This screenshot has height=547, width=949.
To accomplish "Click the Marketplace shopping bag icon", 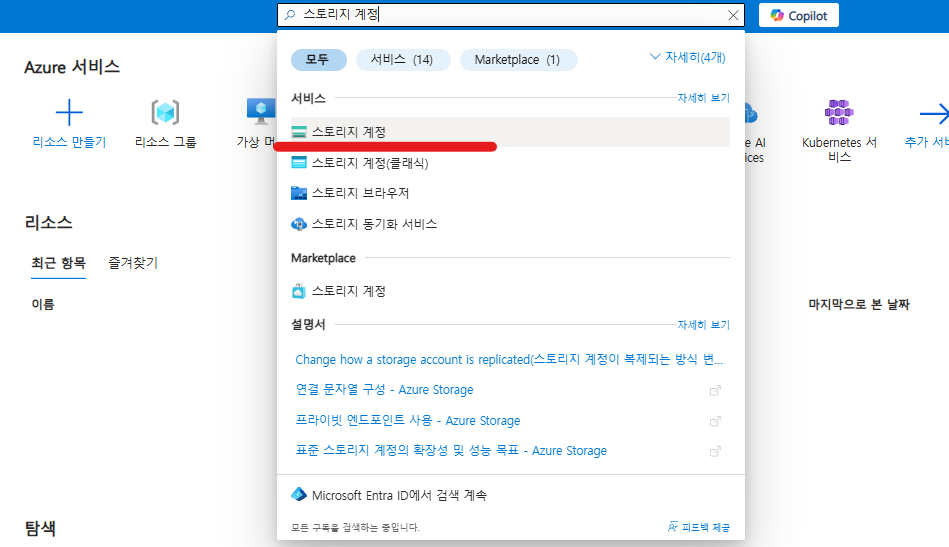I will [299, 291].
